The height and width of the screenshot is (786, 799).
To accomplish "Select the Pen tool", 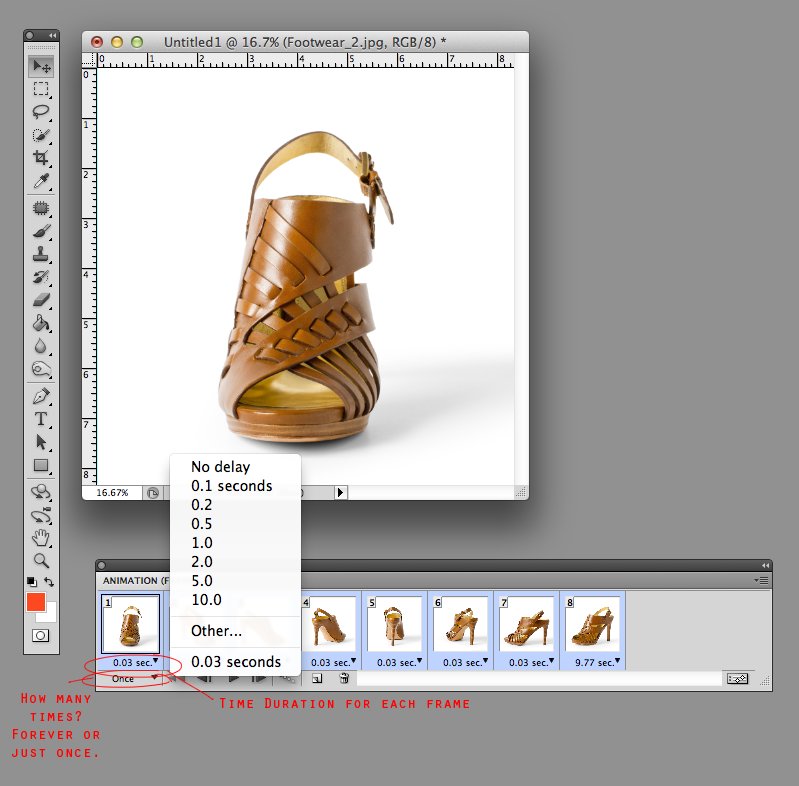I will pyautogui.click(x=41, y=395).
